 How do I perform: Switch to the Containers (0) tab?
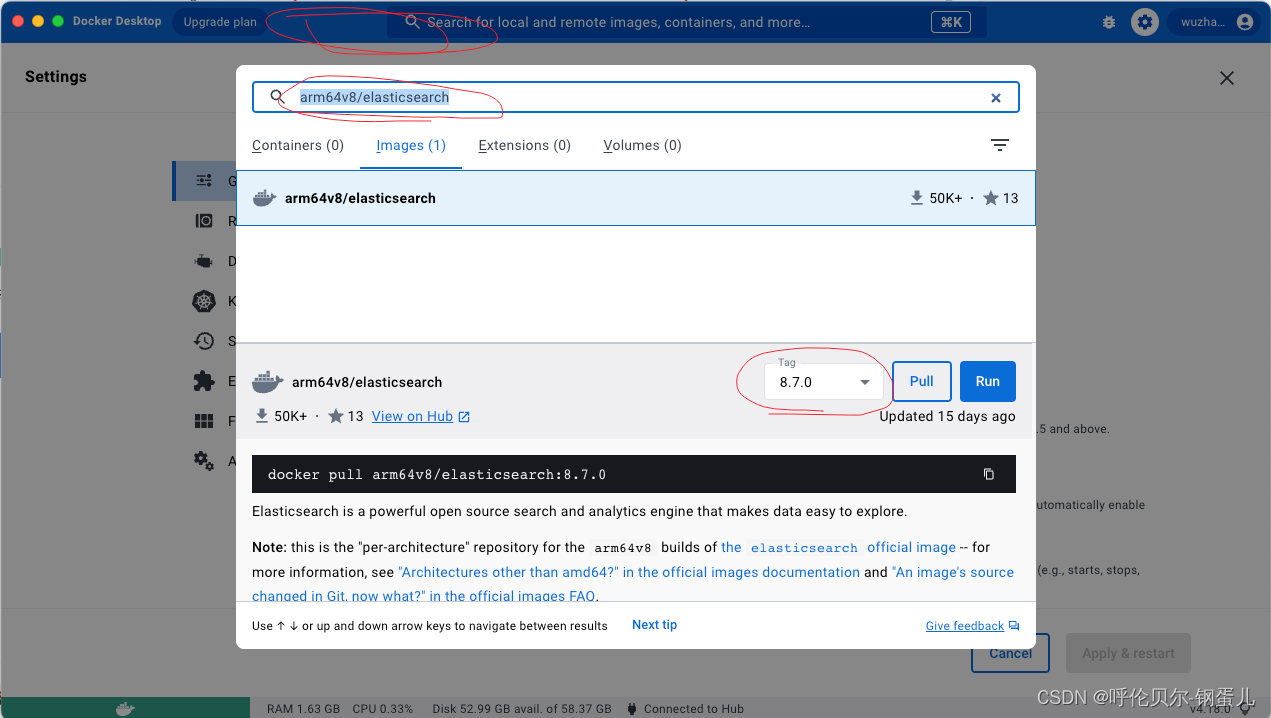click(298, 145)
